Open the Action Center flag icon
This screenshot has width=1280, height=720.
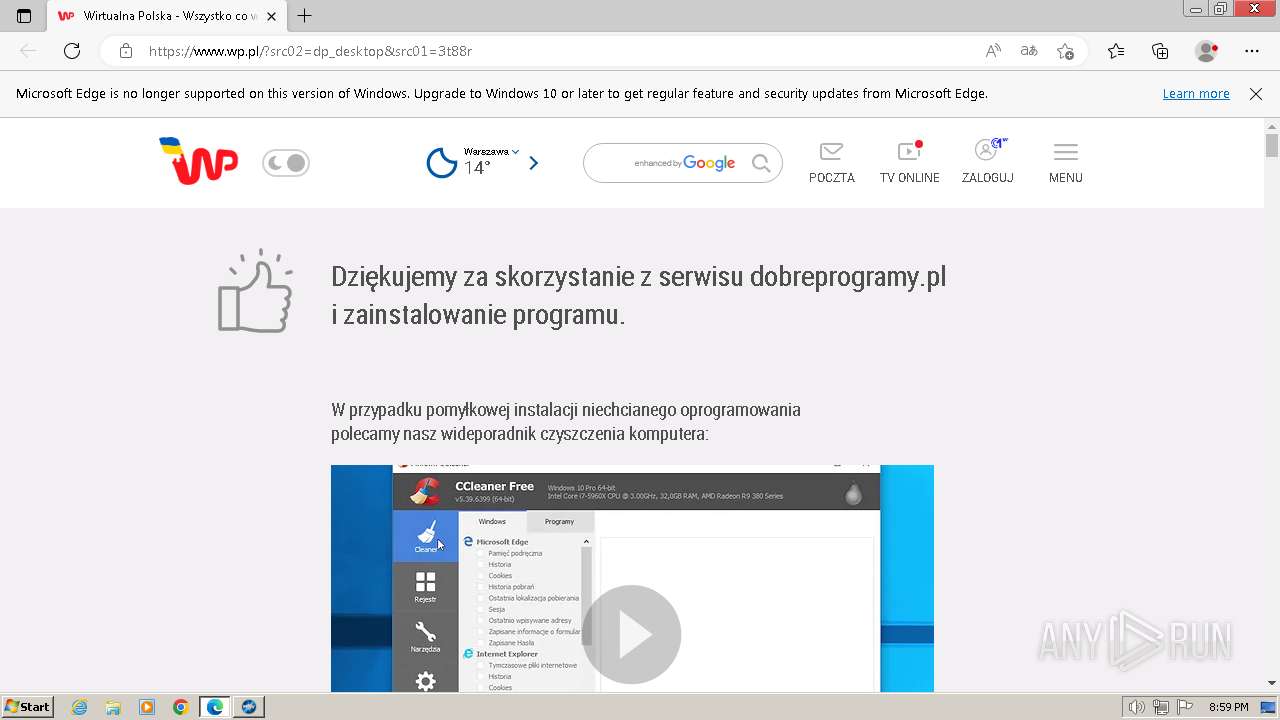point(1184,707)
